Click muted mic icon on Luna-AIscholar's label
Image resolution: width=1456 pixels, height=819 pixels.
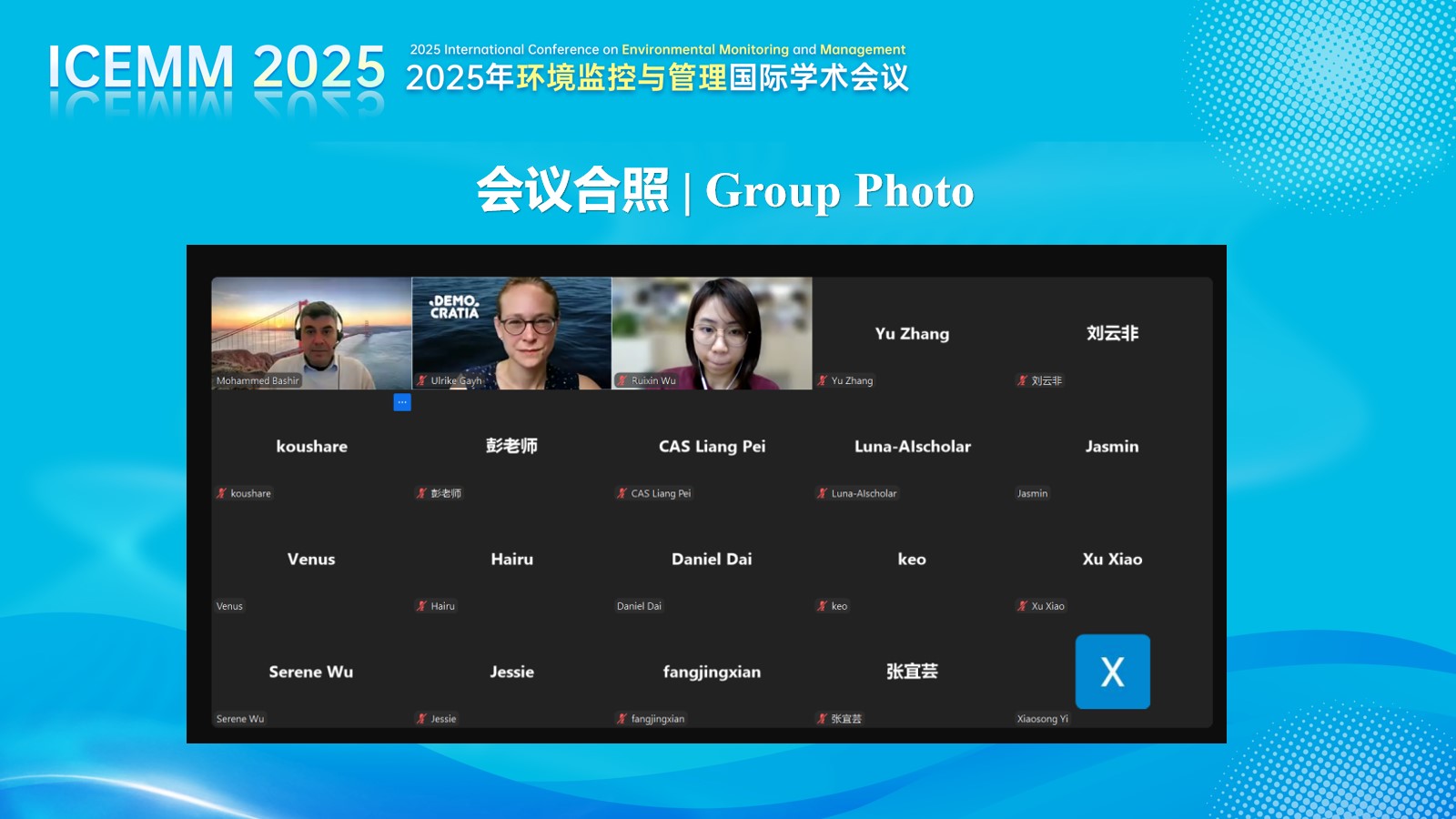point(822,493)
